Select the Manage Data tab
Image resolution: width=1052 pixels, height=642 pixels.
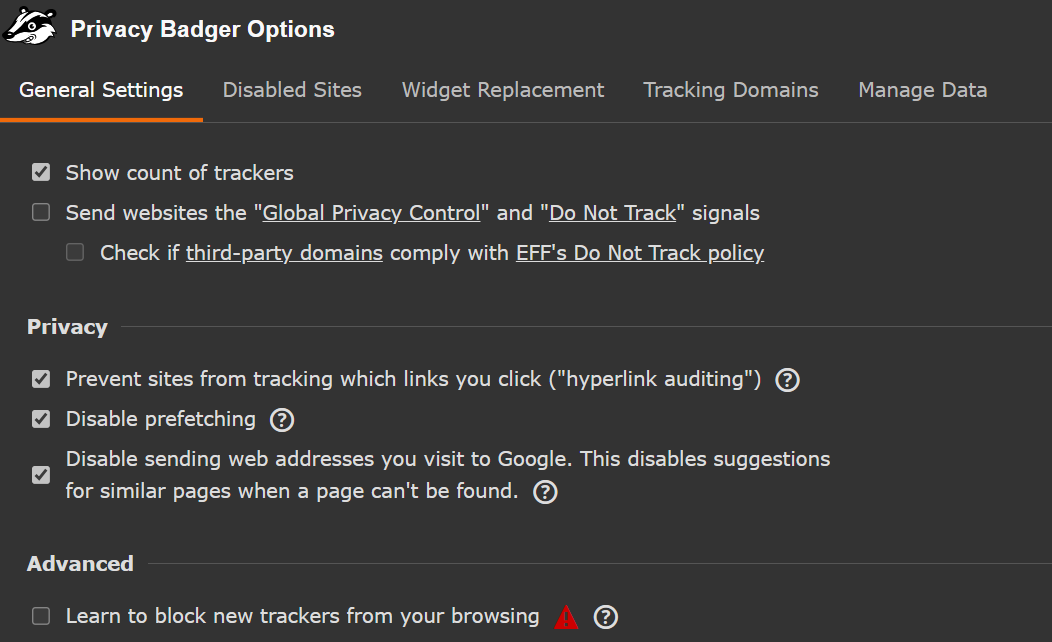922,90
